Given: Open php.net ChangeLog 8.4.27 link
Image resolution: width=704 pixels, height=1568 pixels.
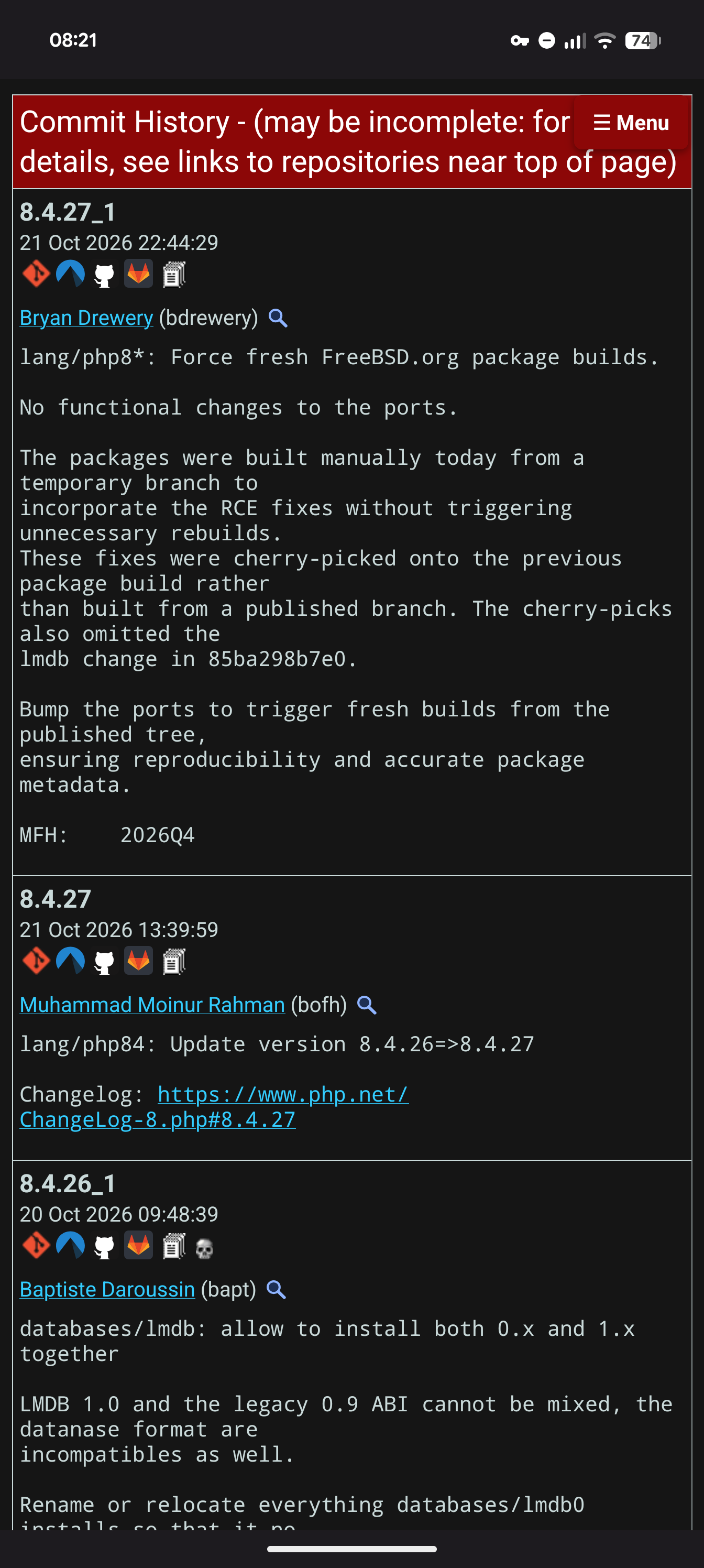Looking at the screenshot, I should click(214, 1107).
